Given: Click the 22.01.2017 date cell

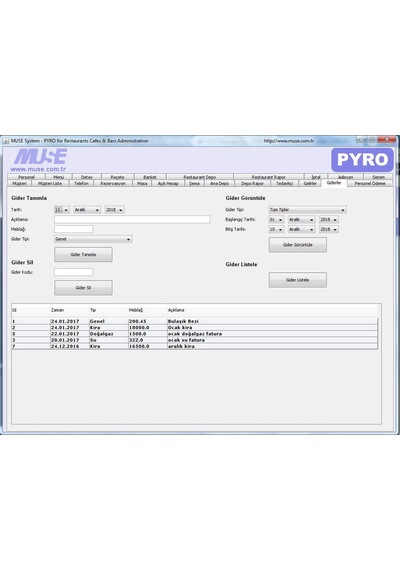Looking at the screenshot, I should [x=70, y=334].
